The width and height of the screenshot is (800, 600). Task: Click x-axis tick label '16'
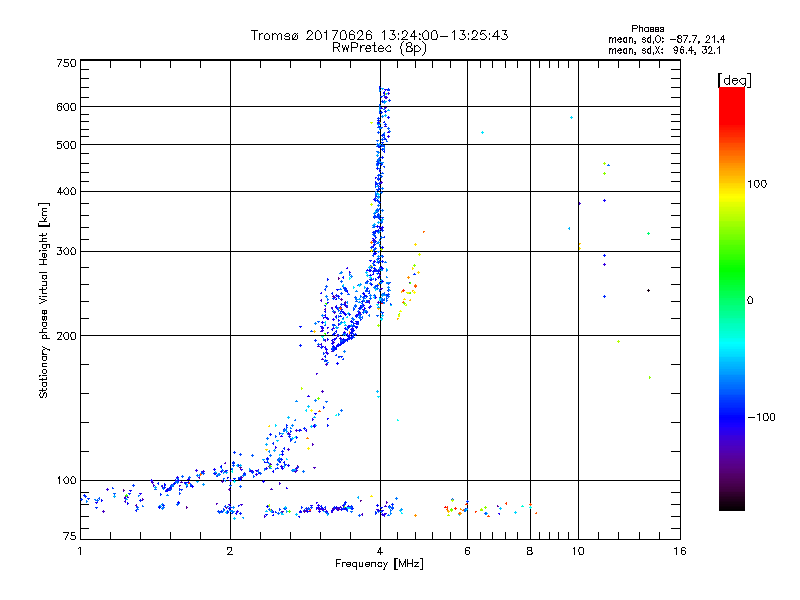tap(680, 551)
